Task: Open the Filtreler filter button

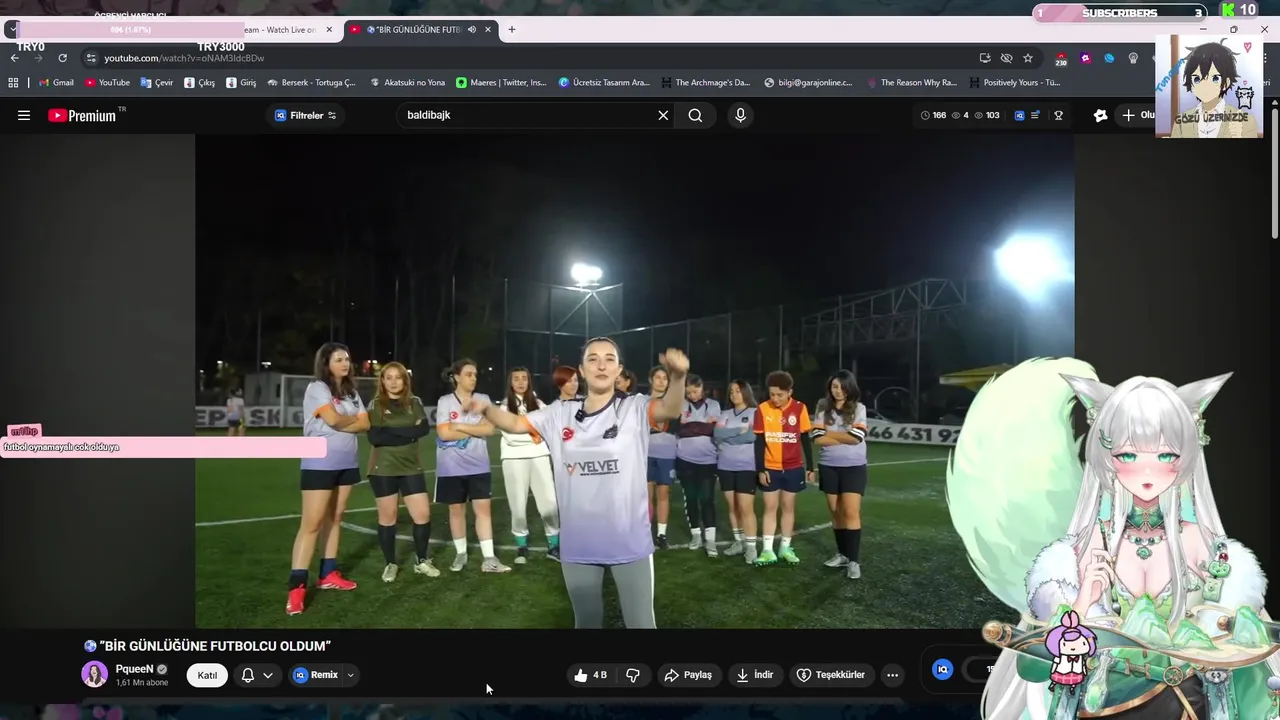Action: pyautogui.click(x=305, y=115)
